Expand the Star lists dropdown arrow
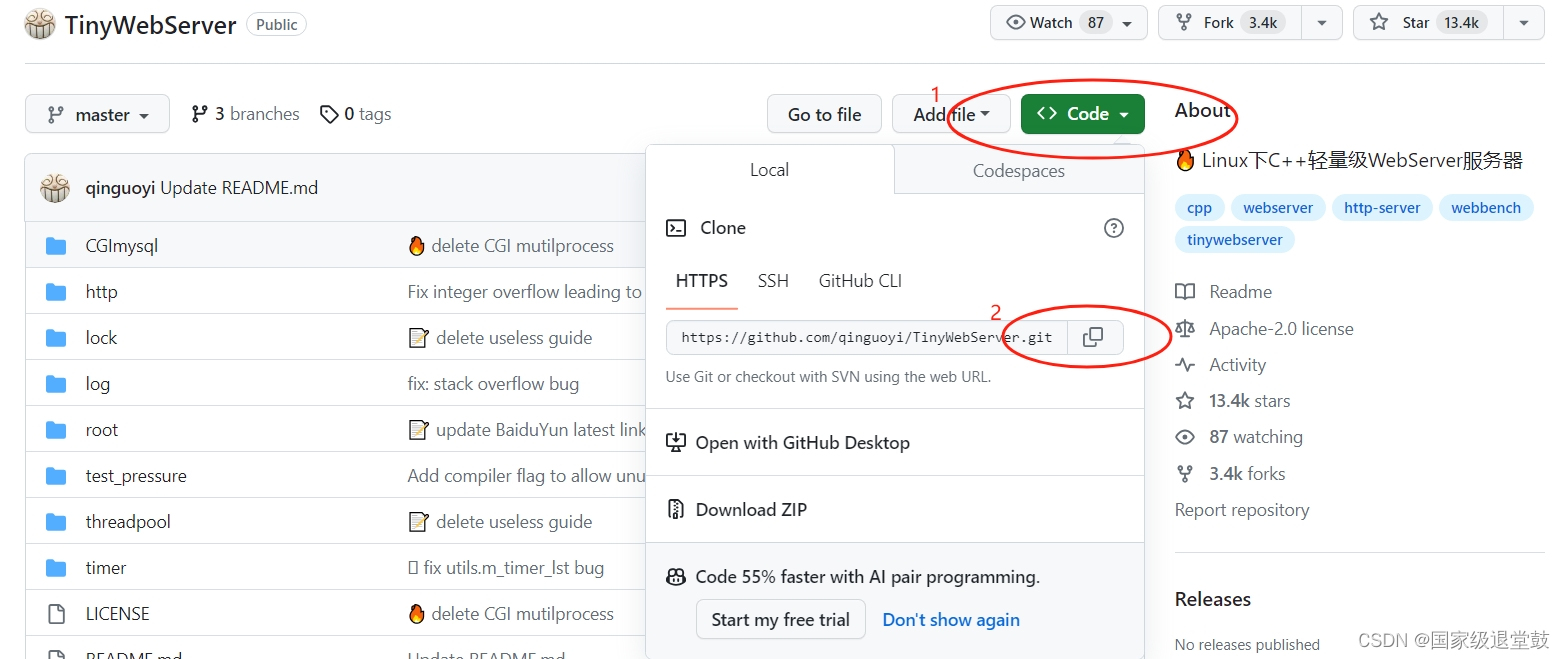 click(1524, 23)
